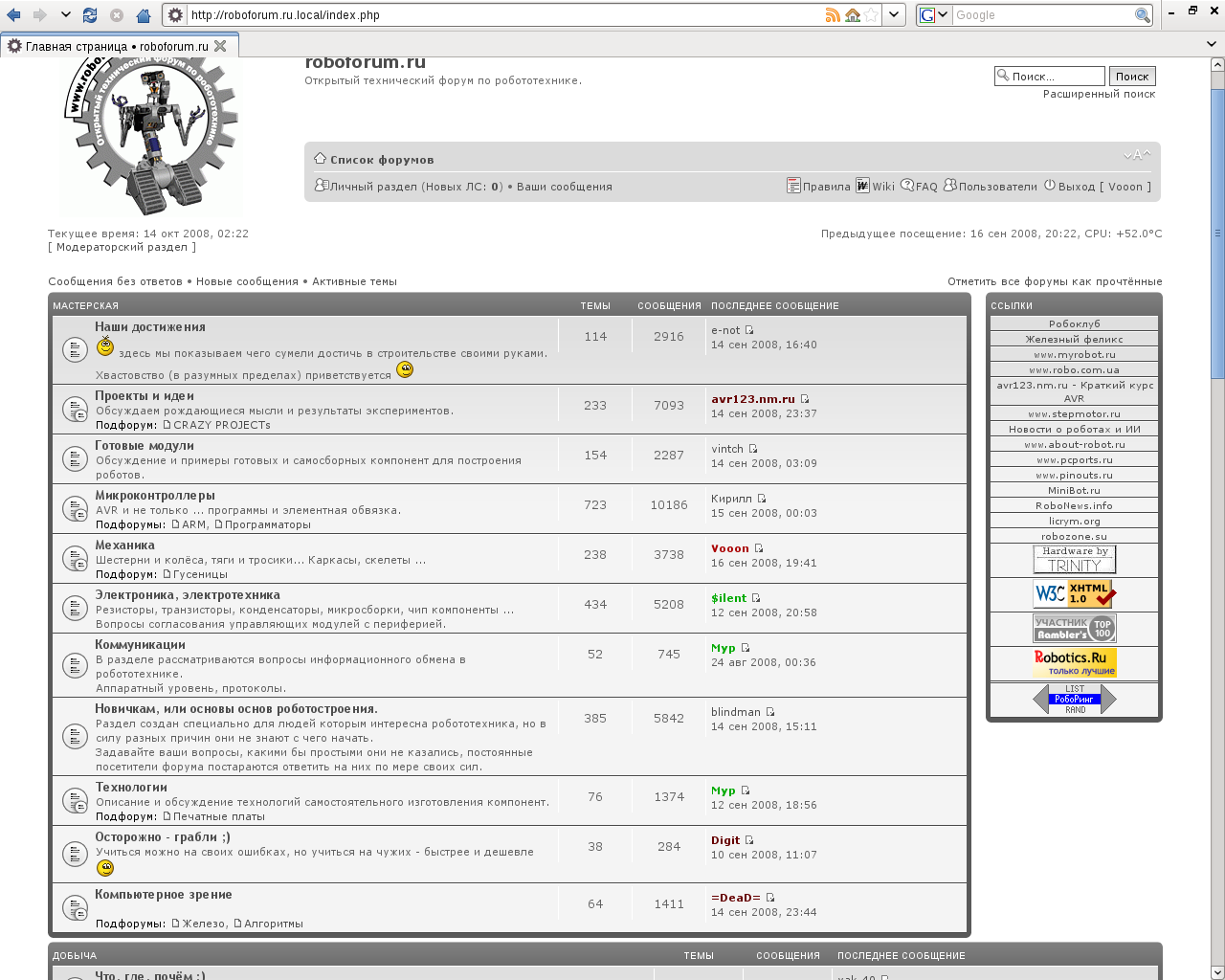The width and height of the screenshot is (1225, 980).
Task: Open the back/forward history dropdown arrow
Action: coord(65,15)
